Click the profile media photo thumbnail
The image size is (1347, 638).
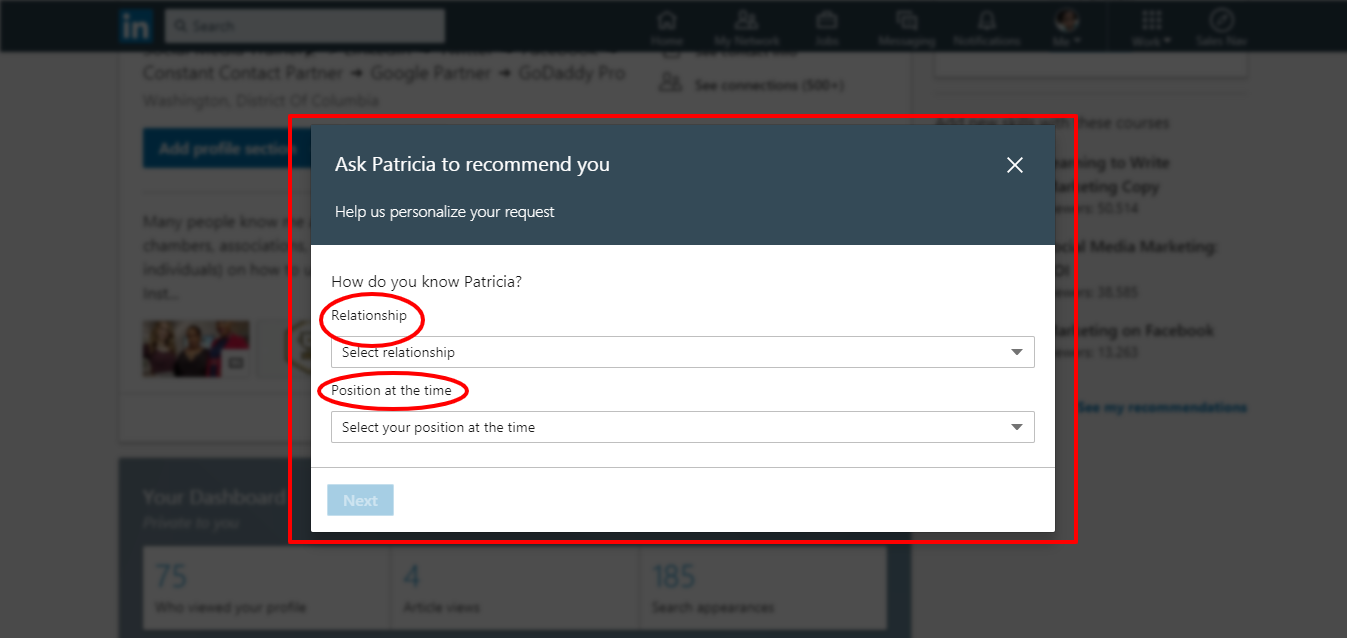click(x=196, y=348)
